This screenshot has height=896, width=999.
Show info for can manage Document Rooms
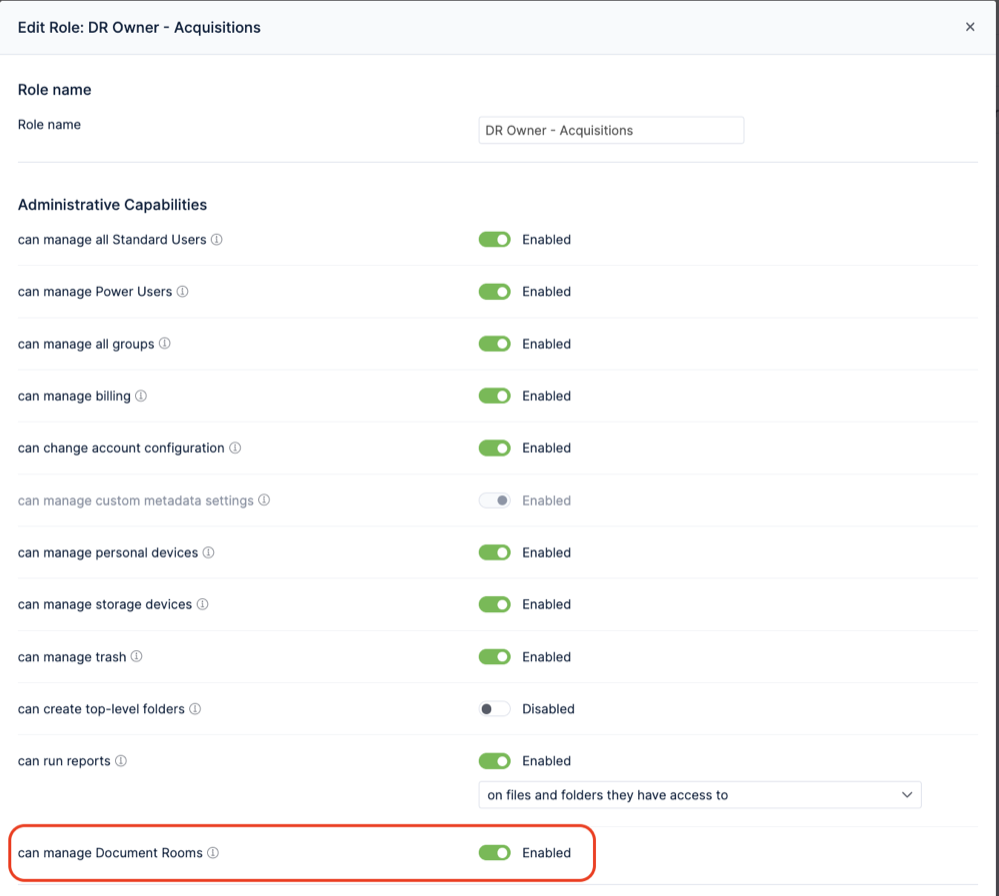(213, 853)
